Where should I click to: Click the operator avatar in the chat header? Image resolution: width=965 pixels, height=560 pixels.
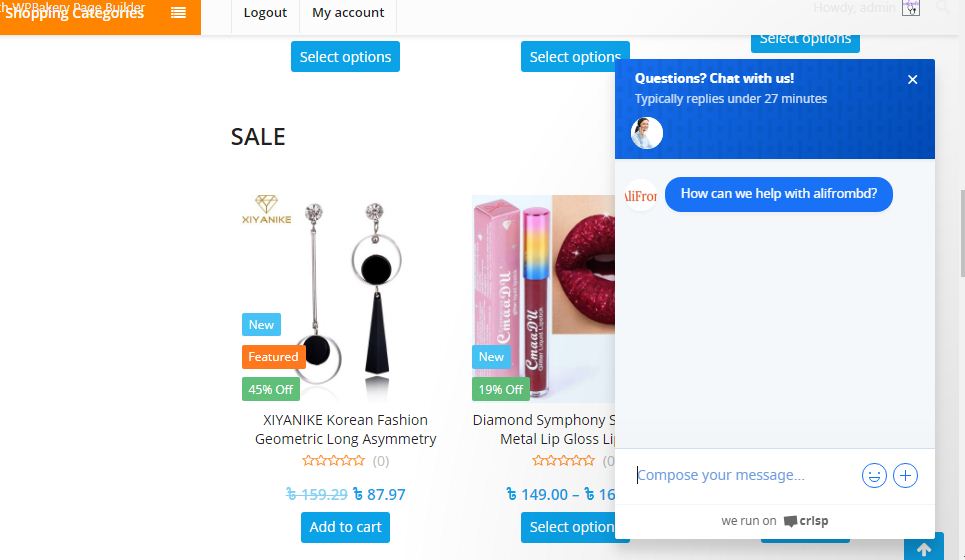pos(647,133)
